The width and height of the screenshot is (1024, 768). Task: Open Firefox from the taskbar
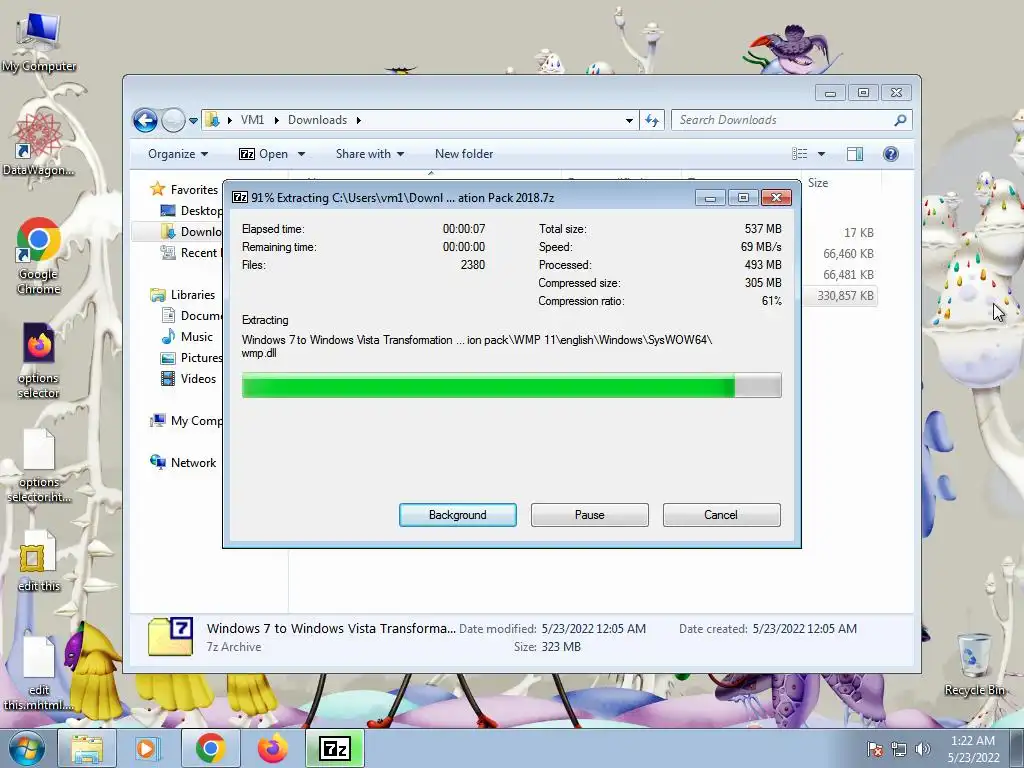(272, 748)
